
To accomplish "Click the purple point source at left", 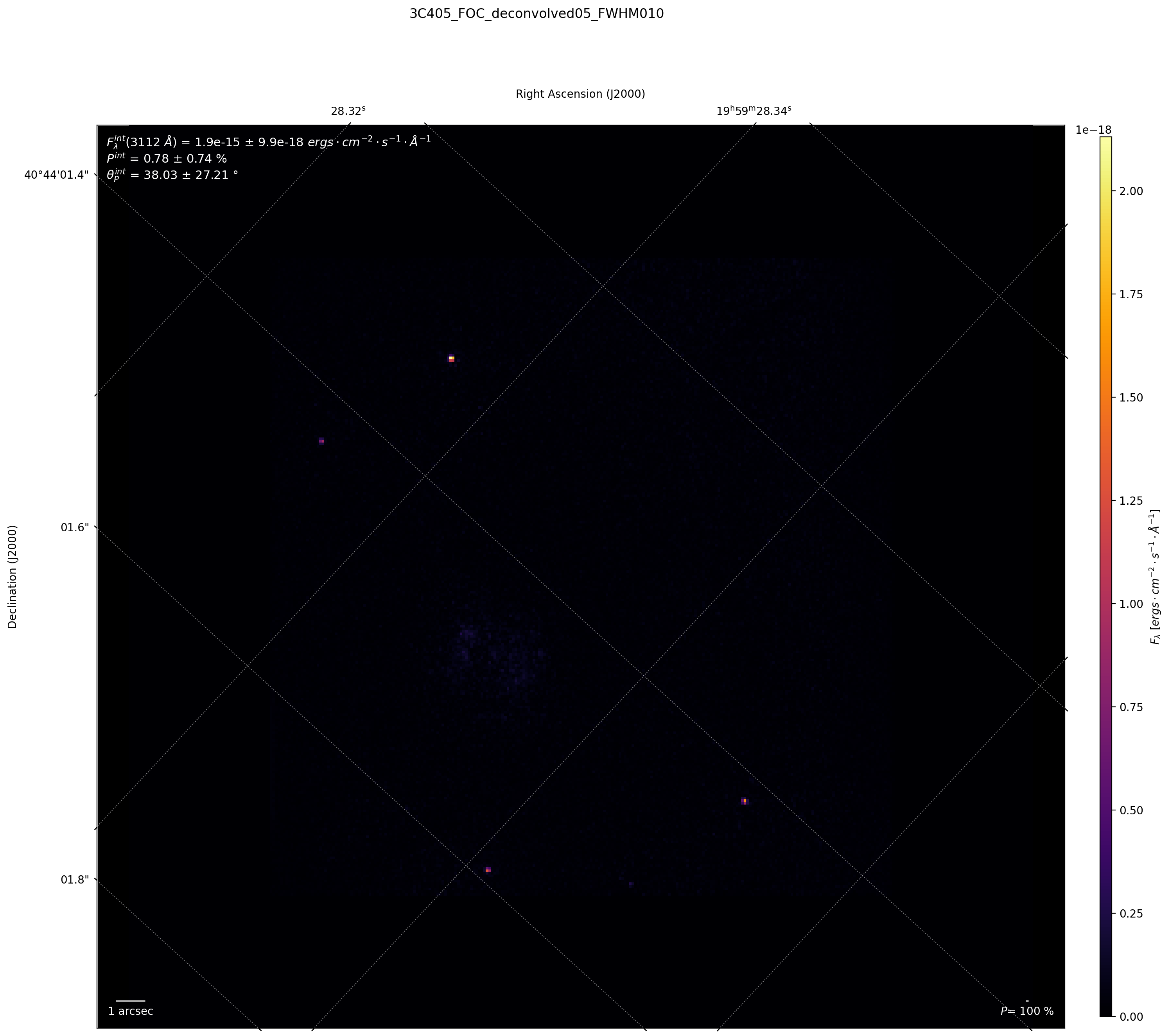I will pos(322,441).
